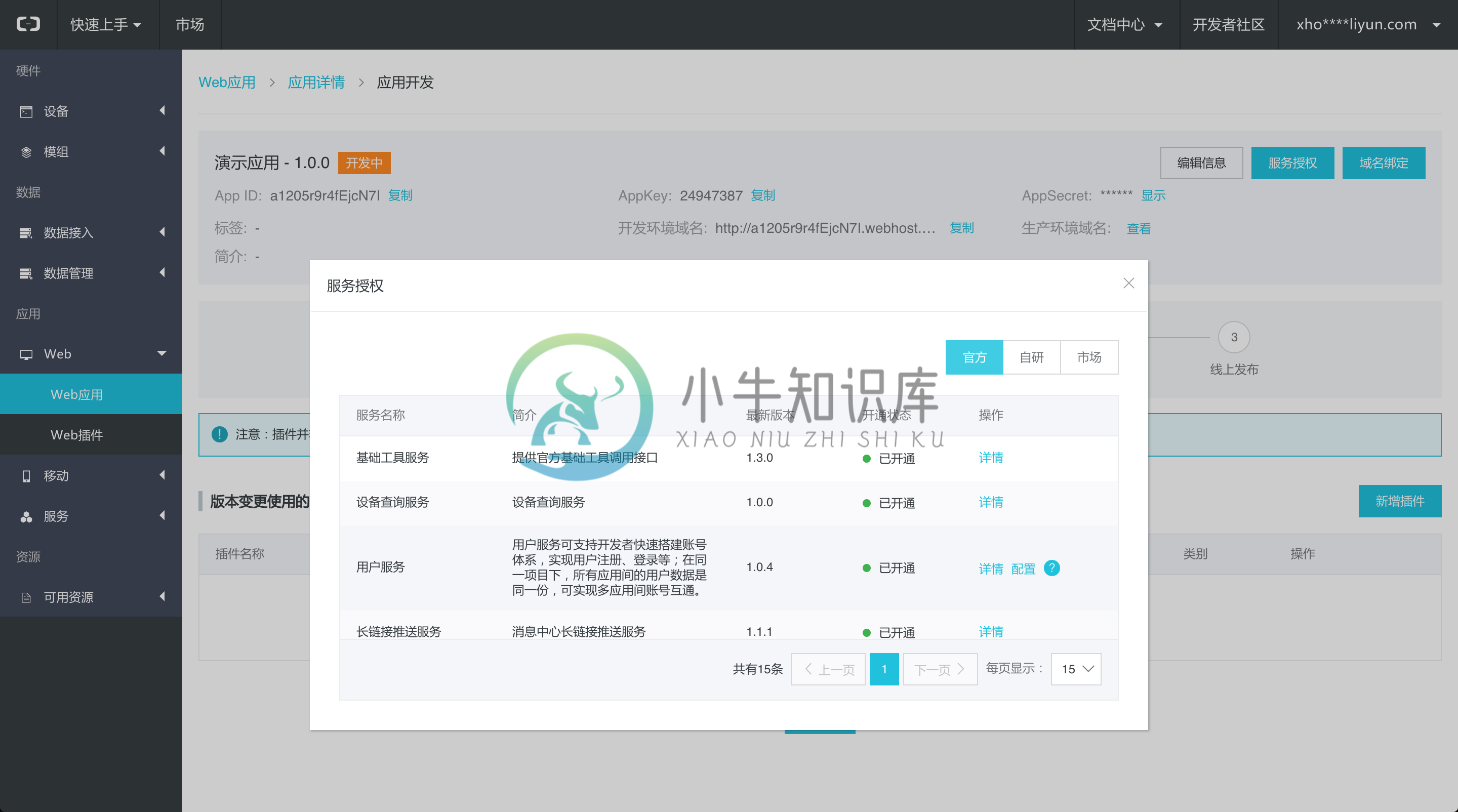Viewport: 1458px width, 812px height.
Task: Expand the 数据接入 sidebar section
Action: point(163,232)
